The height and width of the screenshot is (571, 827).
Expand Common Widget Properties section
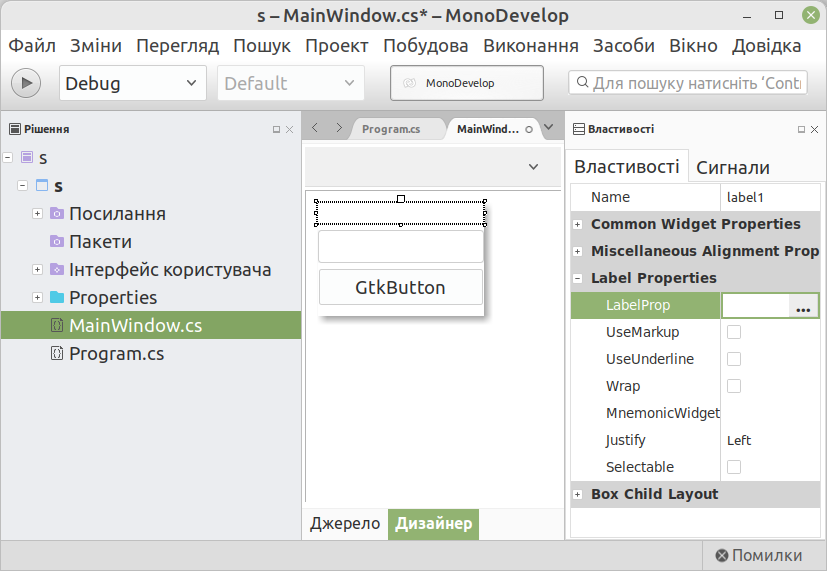click(577, 224)
